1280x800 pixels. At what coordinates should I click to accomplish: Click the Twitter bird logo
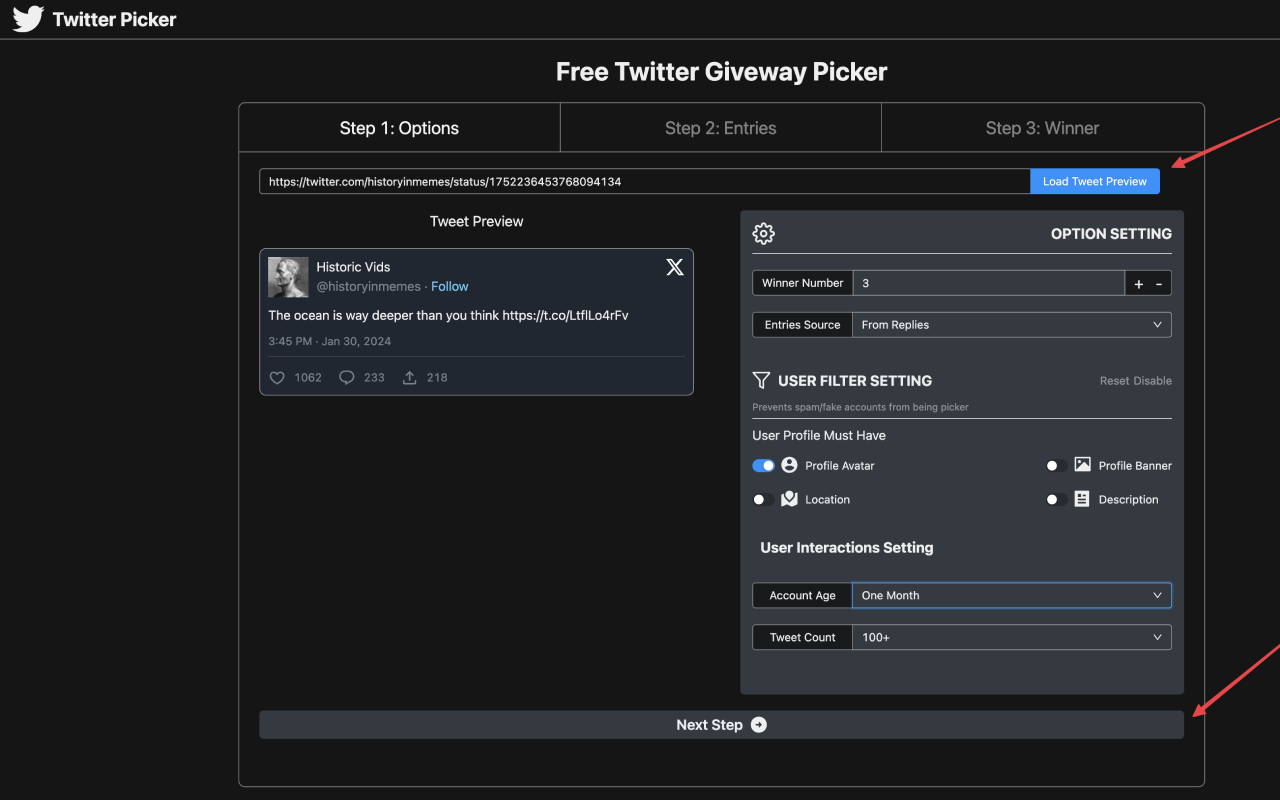(28, 19)
